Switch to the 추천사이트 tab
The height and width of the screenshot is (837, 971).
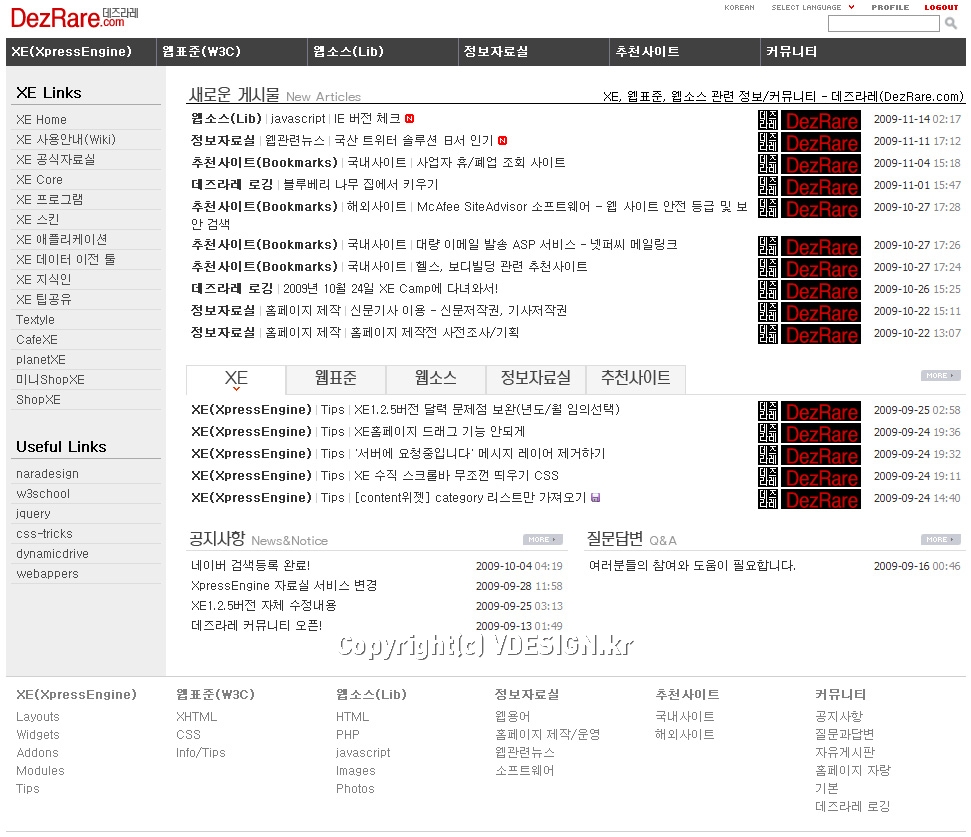click(636, 379)
